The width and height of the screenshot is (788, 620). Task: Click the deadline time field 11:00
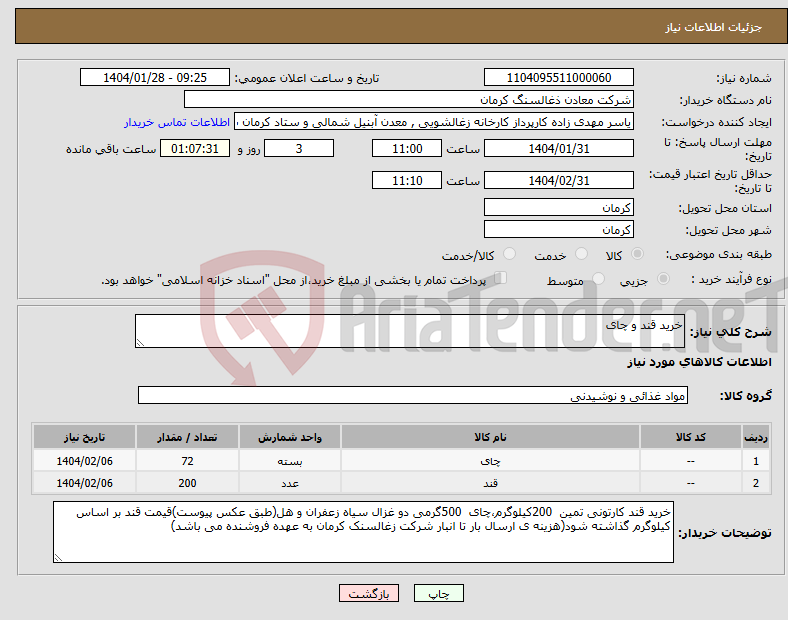407,149
